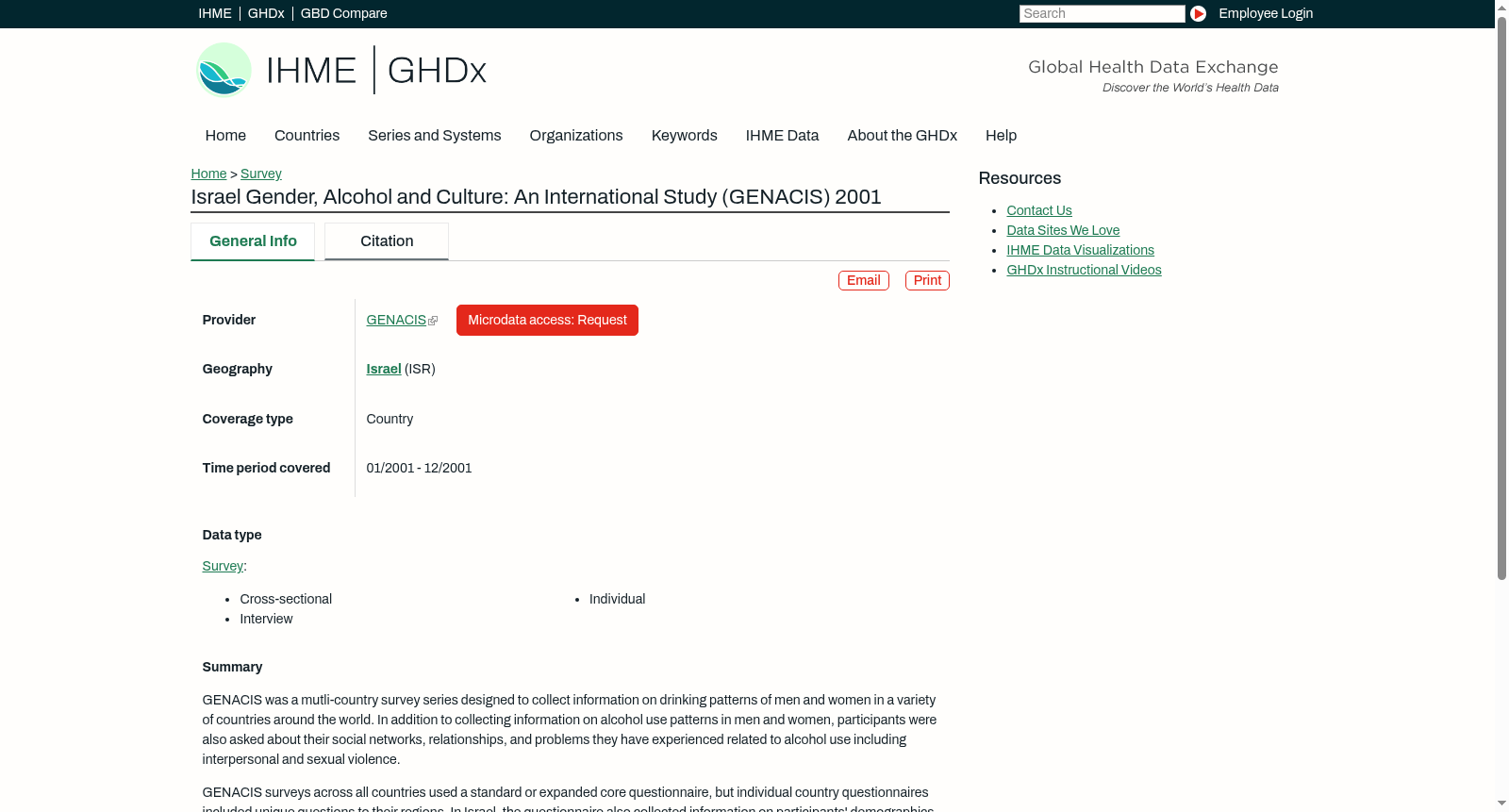Click Employee Login
This screenshot has width=1509, height=812.
click(1266, 13)
